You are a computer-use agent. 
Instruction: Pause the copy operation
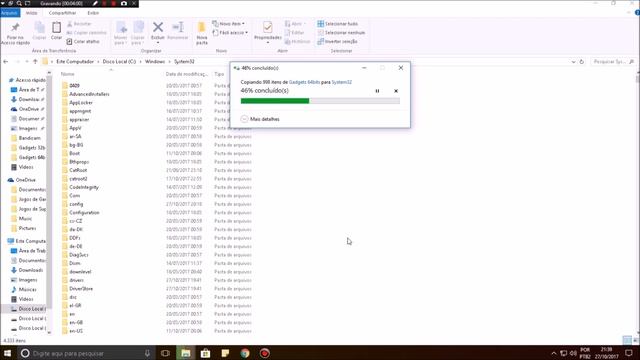click(x=377, y=91)
